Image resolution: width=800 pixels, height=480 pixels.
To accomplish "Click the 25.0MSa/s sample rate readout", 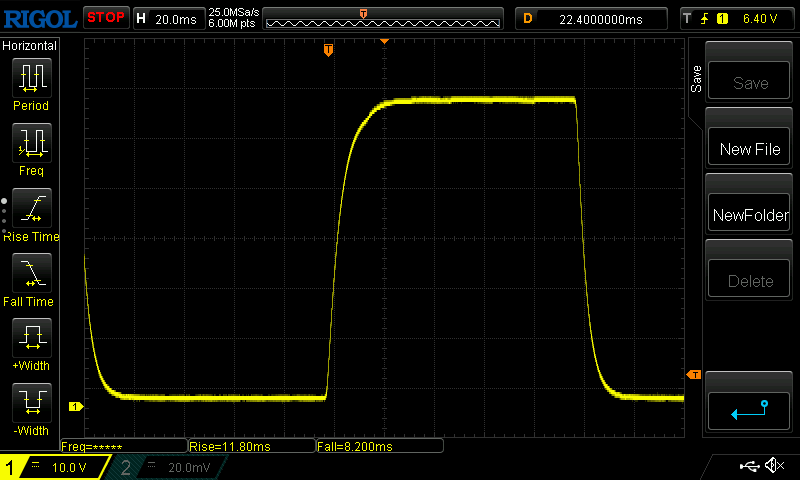I will click(234, 12).
